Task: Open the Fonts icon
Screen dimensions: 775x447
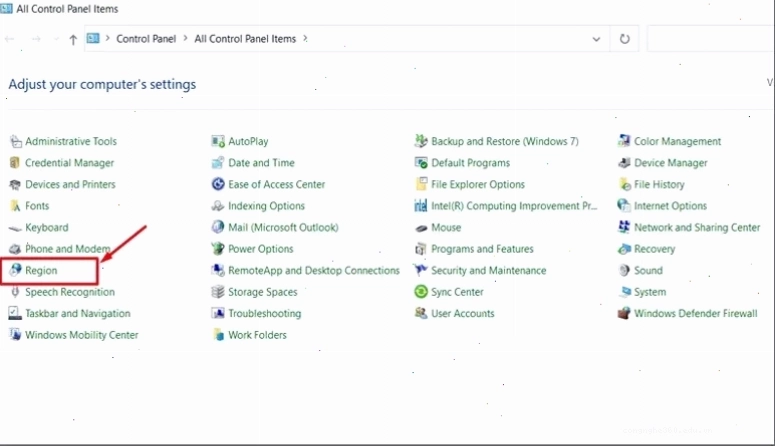Action: (15, 206)
